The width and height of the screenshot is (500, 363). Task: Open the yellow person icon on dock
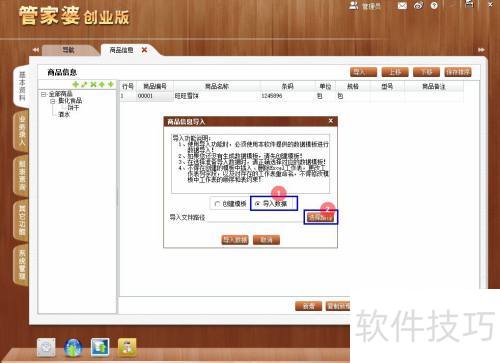pos(127,347)
